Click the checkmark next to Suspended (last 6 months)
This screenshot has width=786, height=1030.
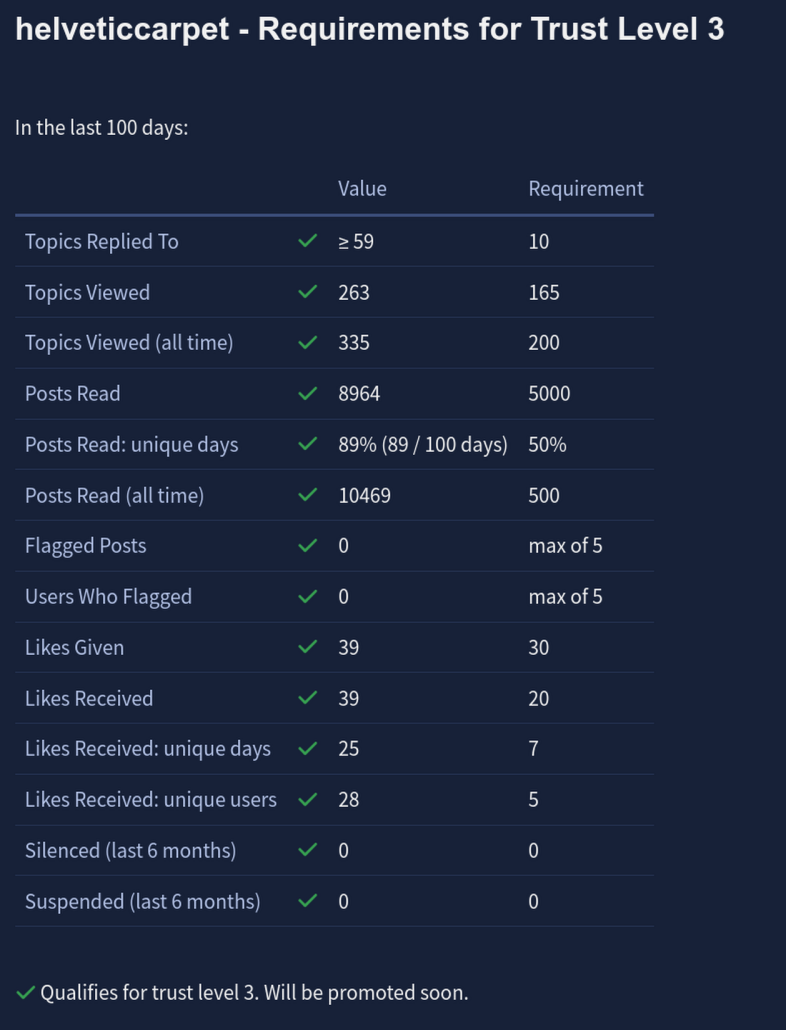[x=307, y=901]
